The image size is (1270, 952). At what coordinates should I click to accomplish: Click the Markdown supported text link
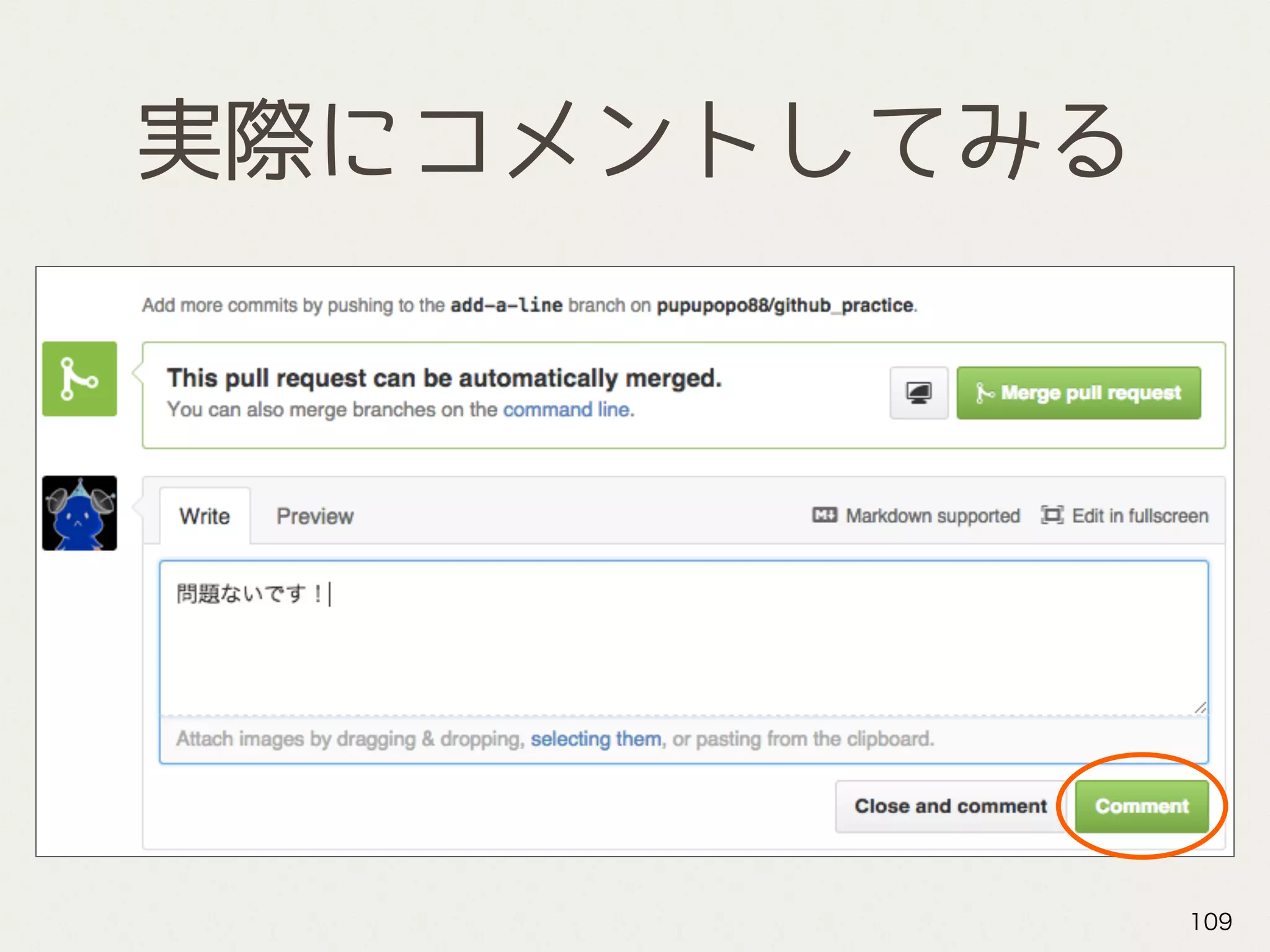(933, 516)
